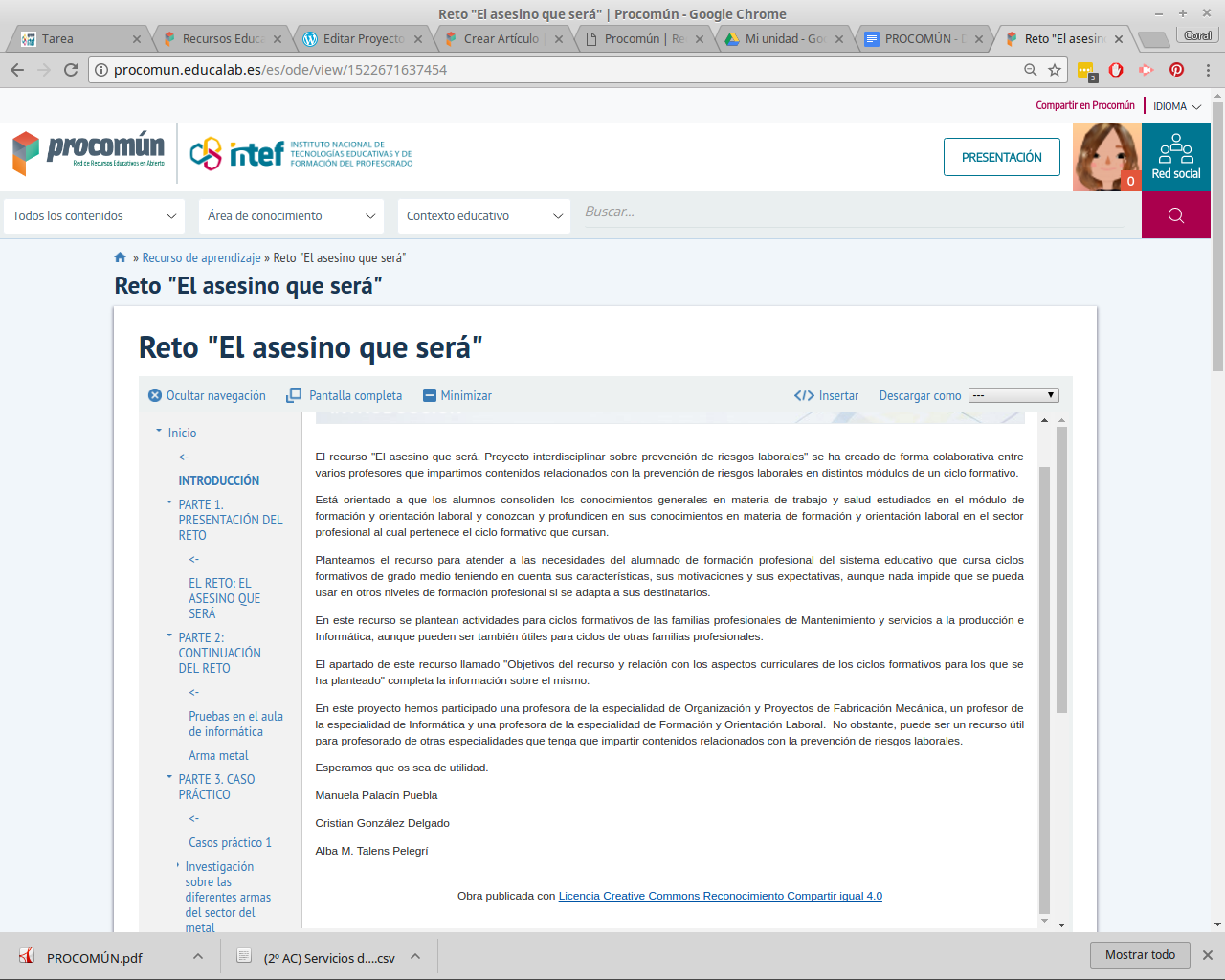Open the Creative Commons license link
This screenshot has height=980, width=1225.
tap(720, 896)
